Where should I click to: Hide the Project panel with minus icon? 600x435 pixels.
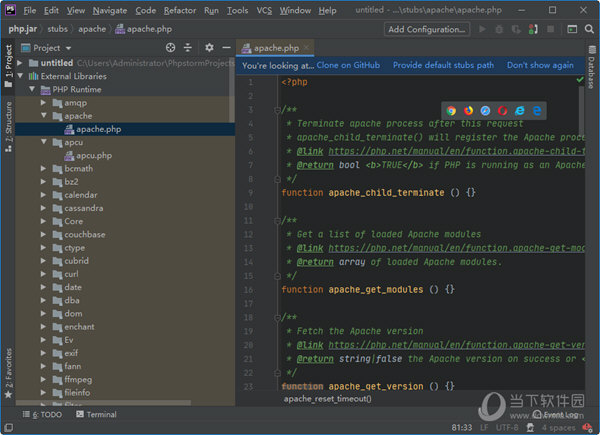(x=227, y=47)
